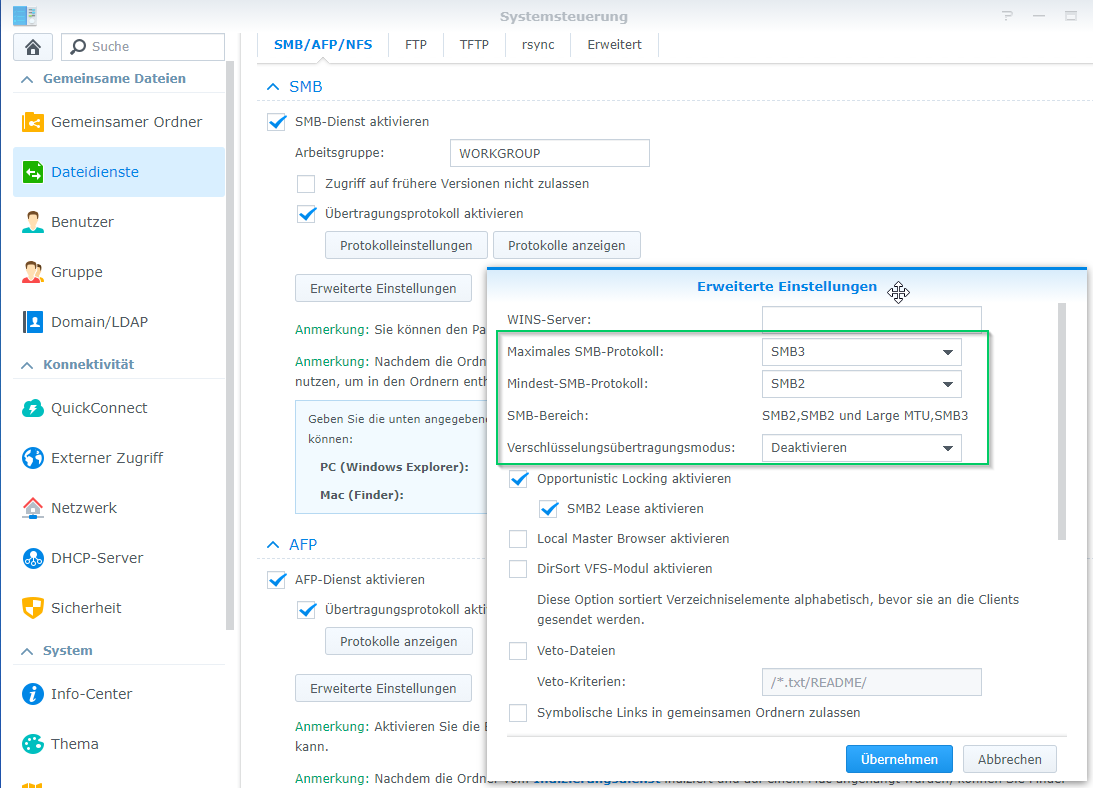
Task: Collapse the Konnektivität sidebar group
Action: click(27, 365)
